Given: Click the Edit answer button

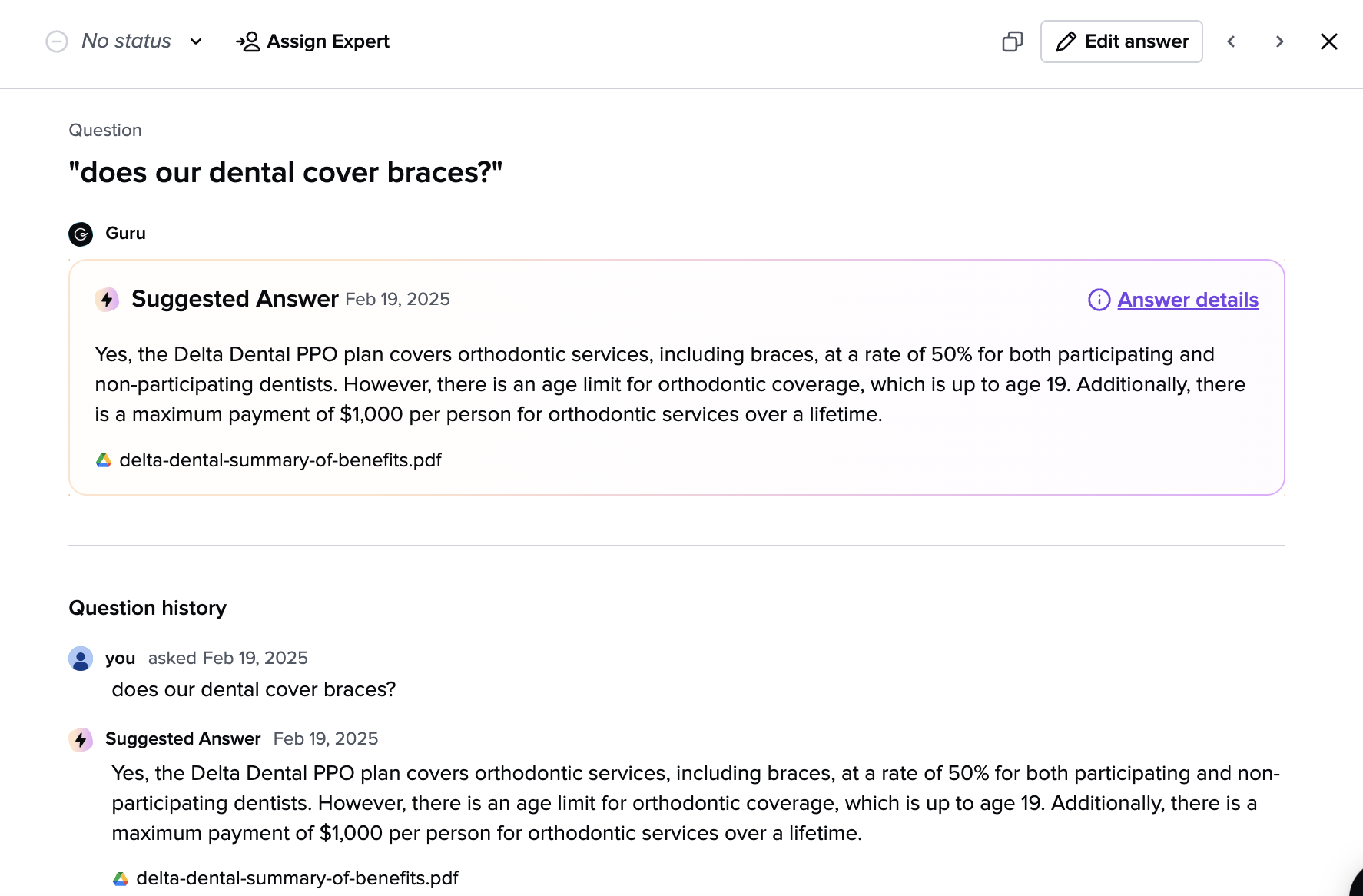Looking at the screenshot, I should click(1121, 41).
